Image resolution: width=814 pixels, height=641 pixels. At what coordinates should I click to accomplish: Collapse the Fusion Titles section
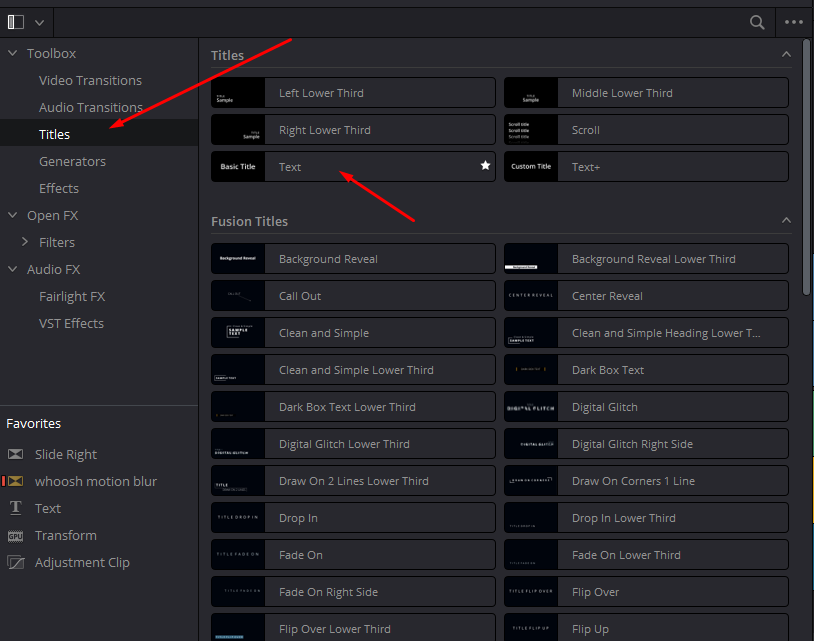[786, 221]
